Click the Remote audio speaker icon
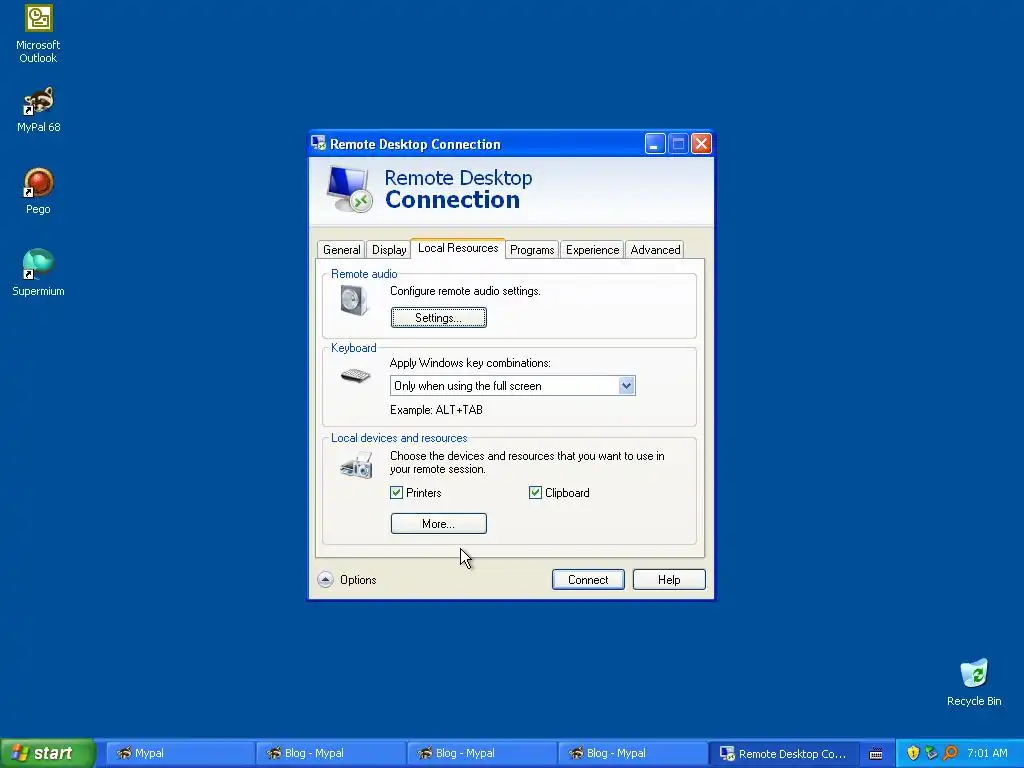Screen dimensions: 1024x768 point(355,300)
